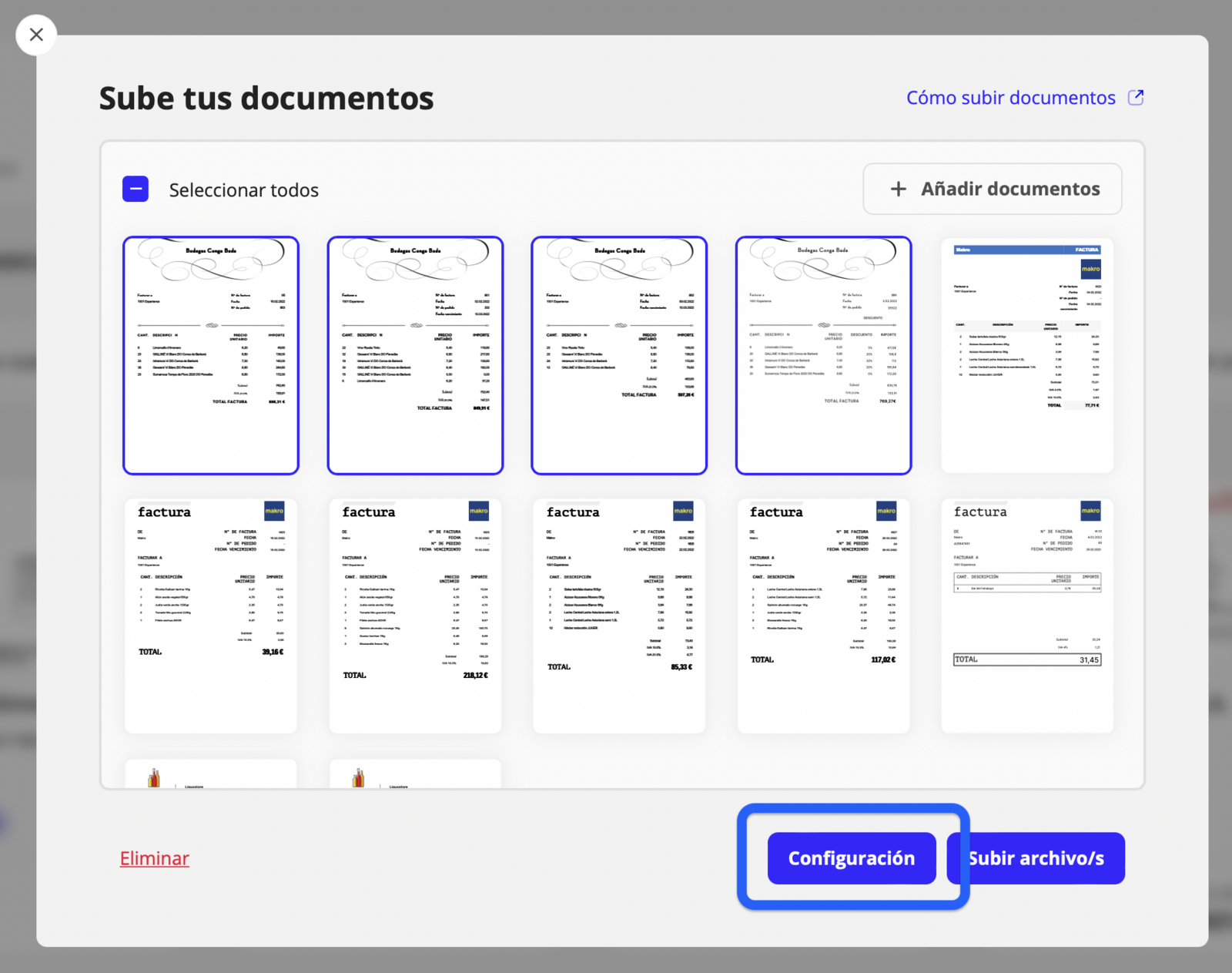Toggle the Seleccionar todos checkbox
Viewport: 1232px width, 973px height.
pyautogui.click(x=136, y=189)
